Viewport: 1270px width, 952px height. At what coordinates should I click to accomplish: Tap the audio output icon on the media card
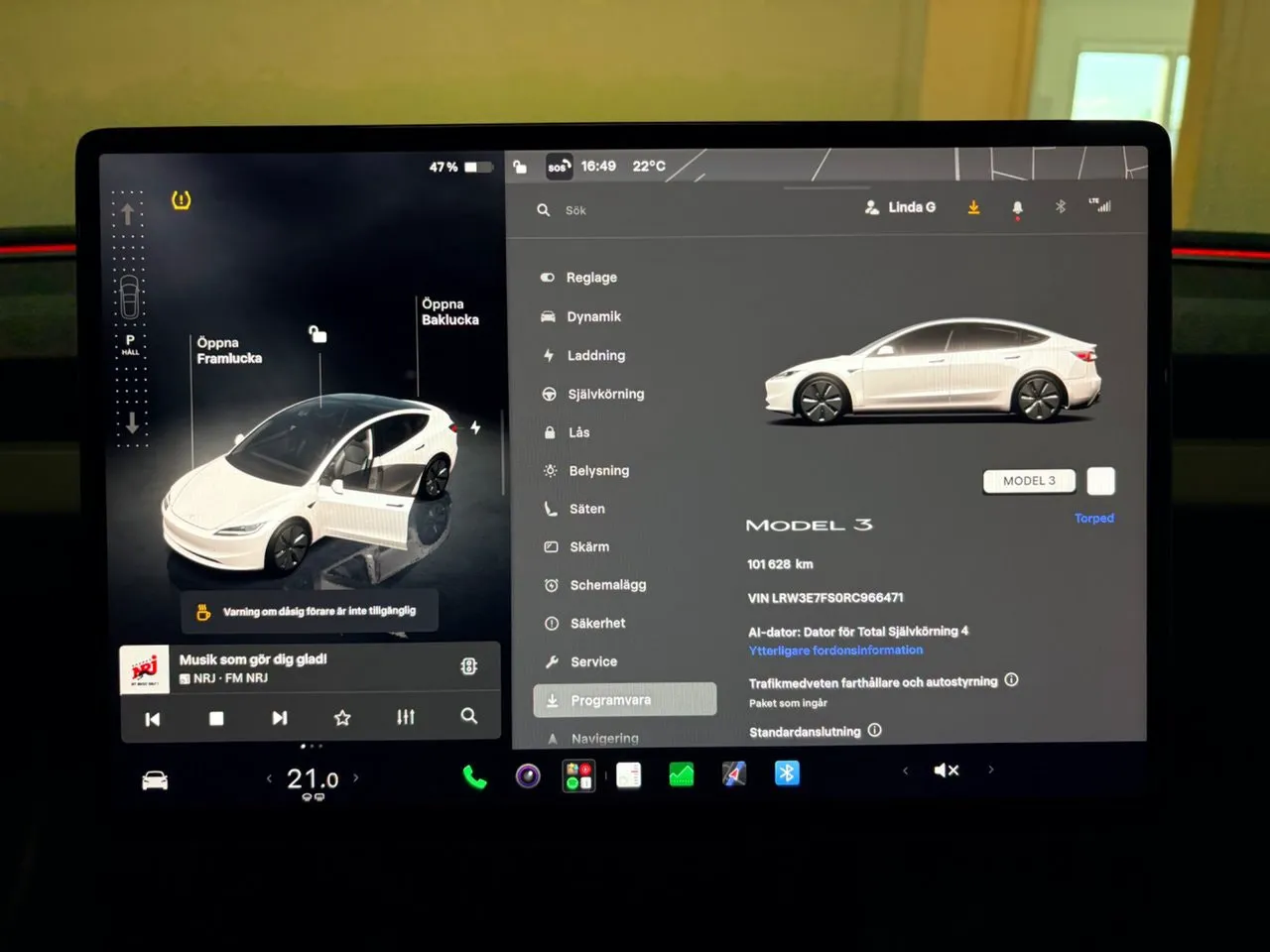(468, 666)
